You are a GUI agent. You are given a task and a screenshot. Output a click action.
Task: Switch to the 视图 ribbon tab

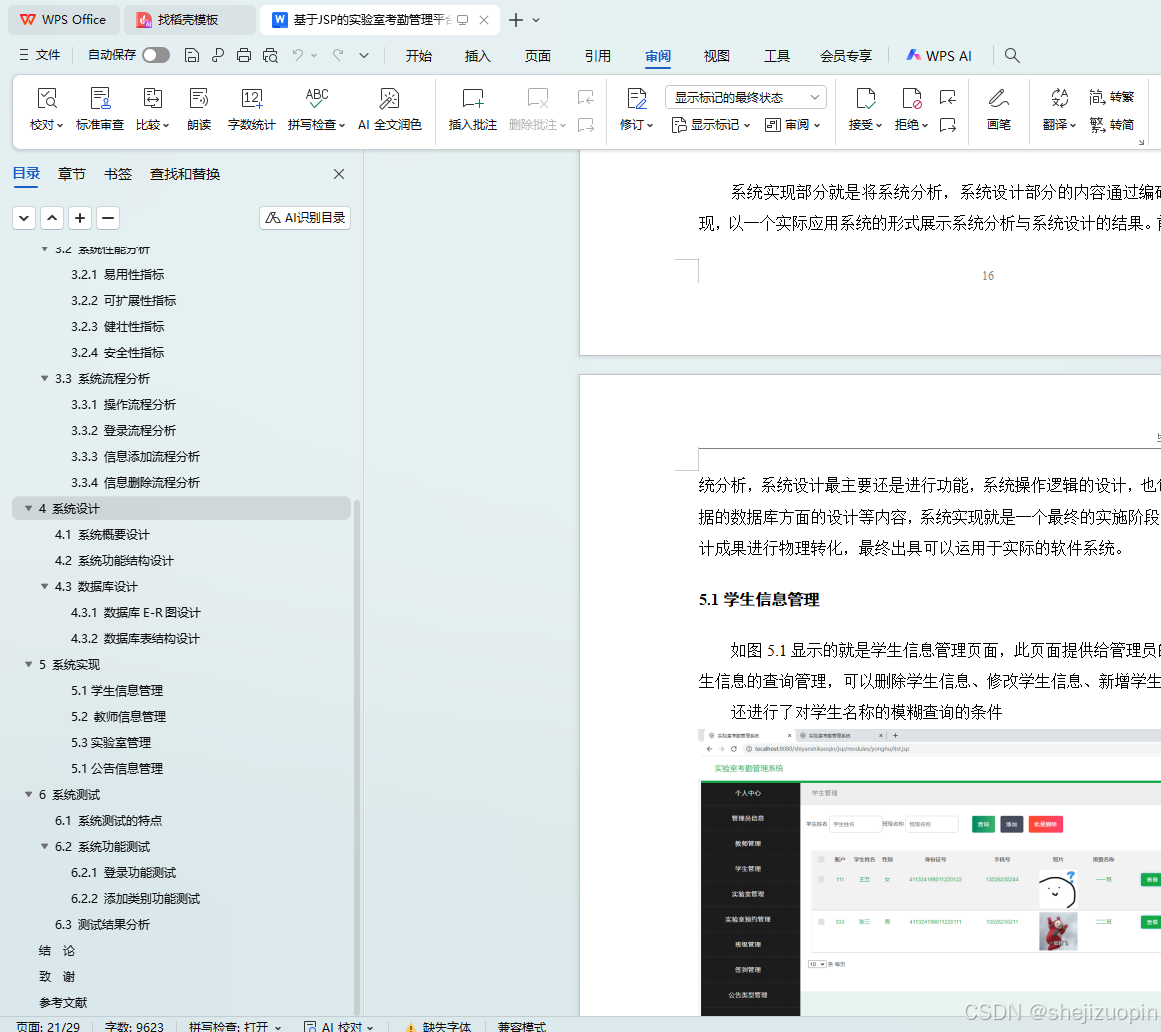pyautogui.click(x=716, y=56)
